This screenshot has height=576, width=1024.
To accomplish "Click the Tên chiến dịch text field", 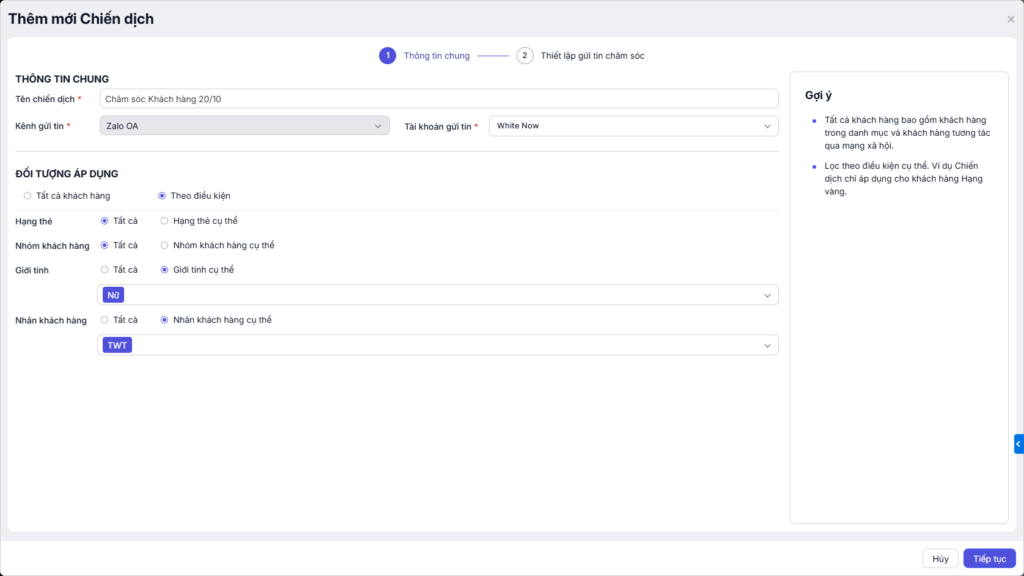I will point(438,98).
